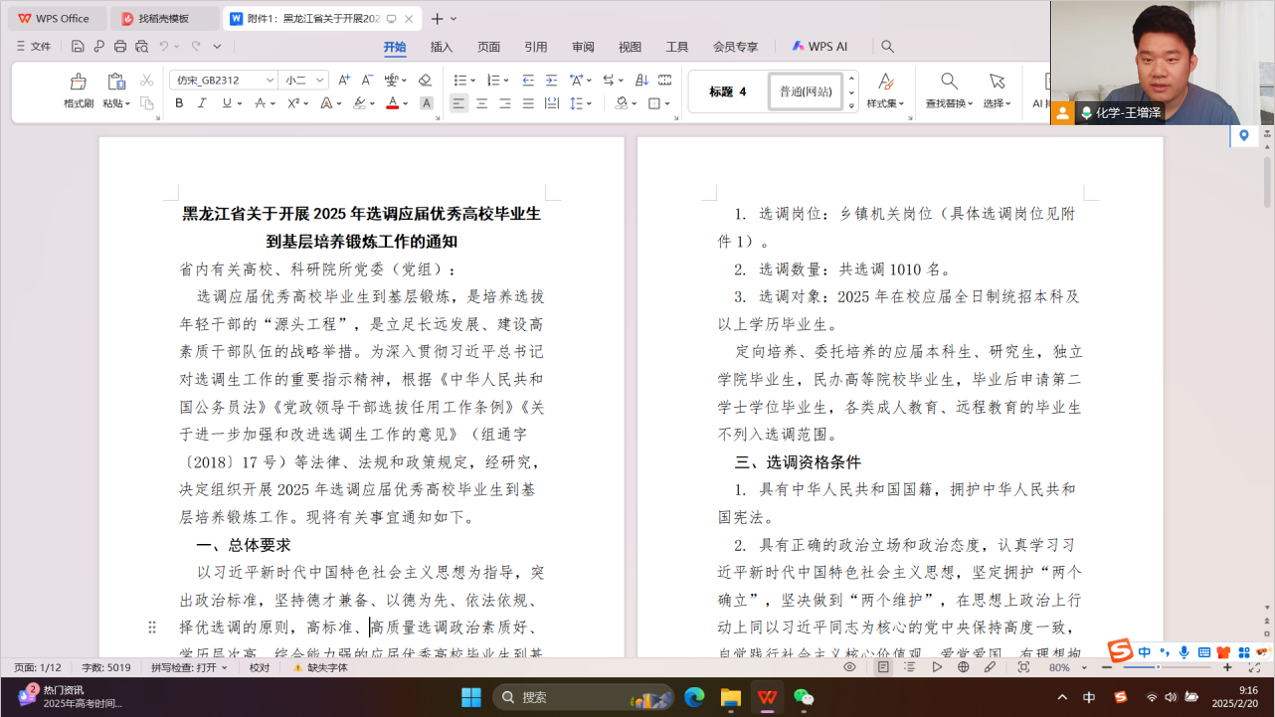This screenshot has height=717, width=1275.
Task: Click the clear formatting eraser icon
Action: tap(425, 80)
